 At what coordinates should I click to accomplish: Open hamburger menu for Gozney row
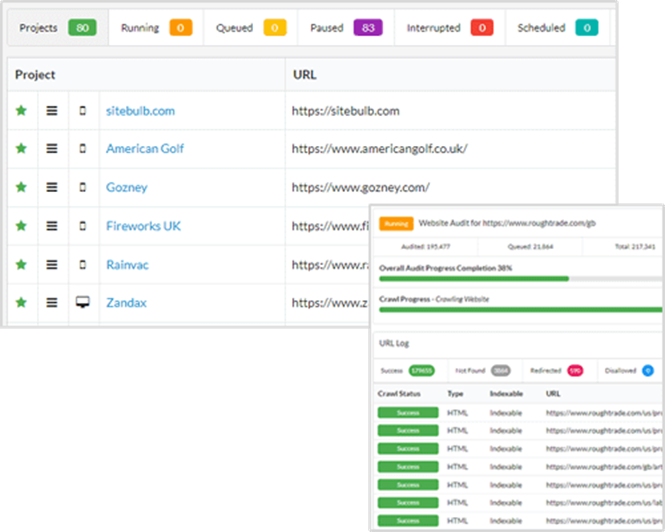coord(52,187)
